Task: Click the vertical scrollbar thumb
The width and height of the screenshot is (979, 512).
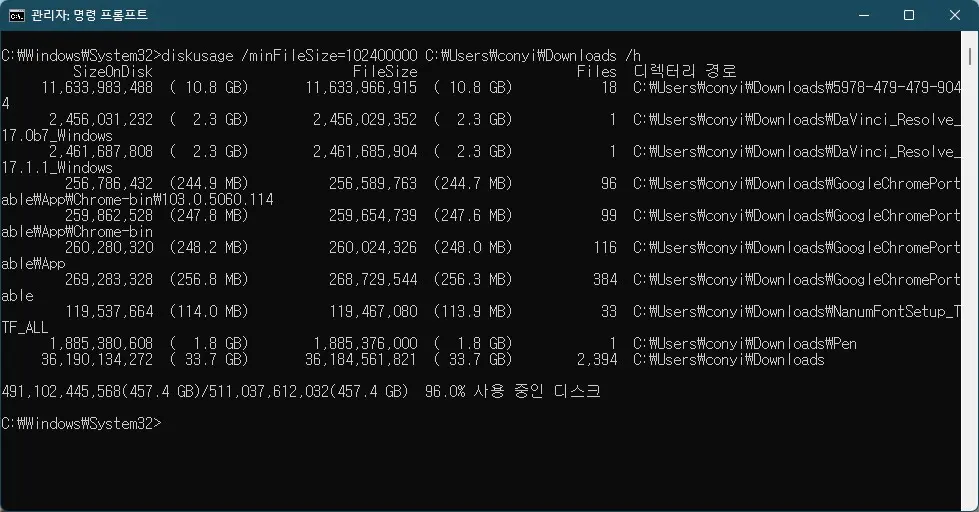Action: (970, 57)
